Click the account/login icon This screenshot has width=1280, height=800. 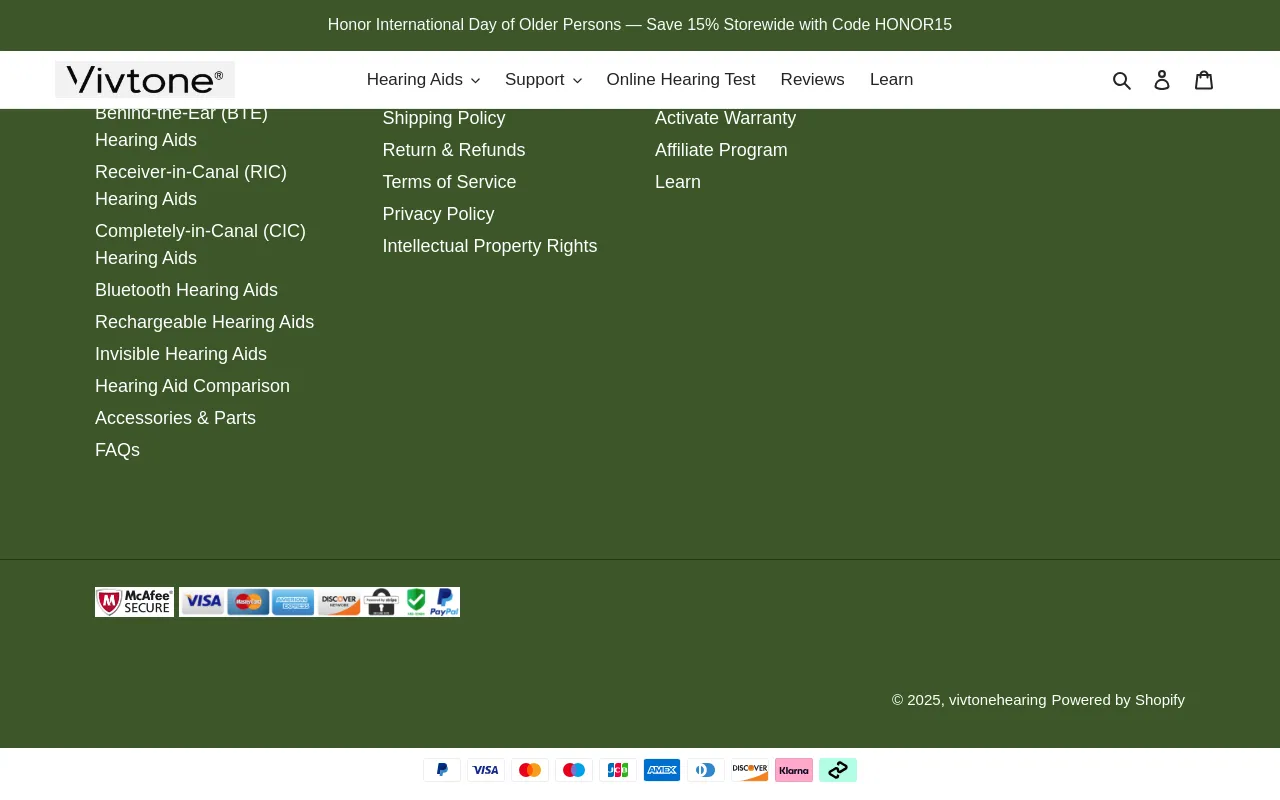1162,79
